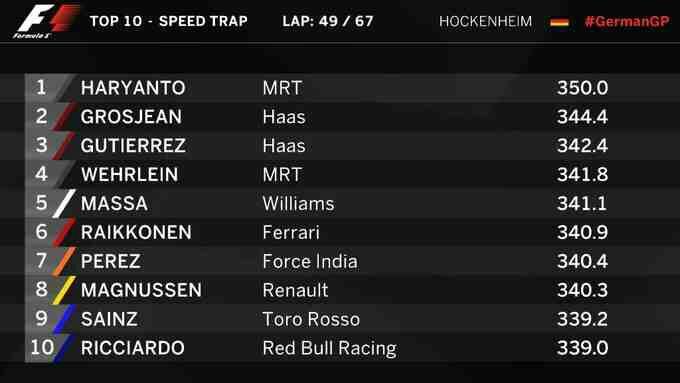Click the Red Bull Racing team name
This screenshot has width=680, height=383.
click(330, 348)
